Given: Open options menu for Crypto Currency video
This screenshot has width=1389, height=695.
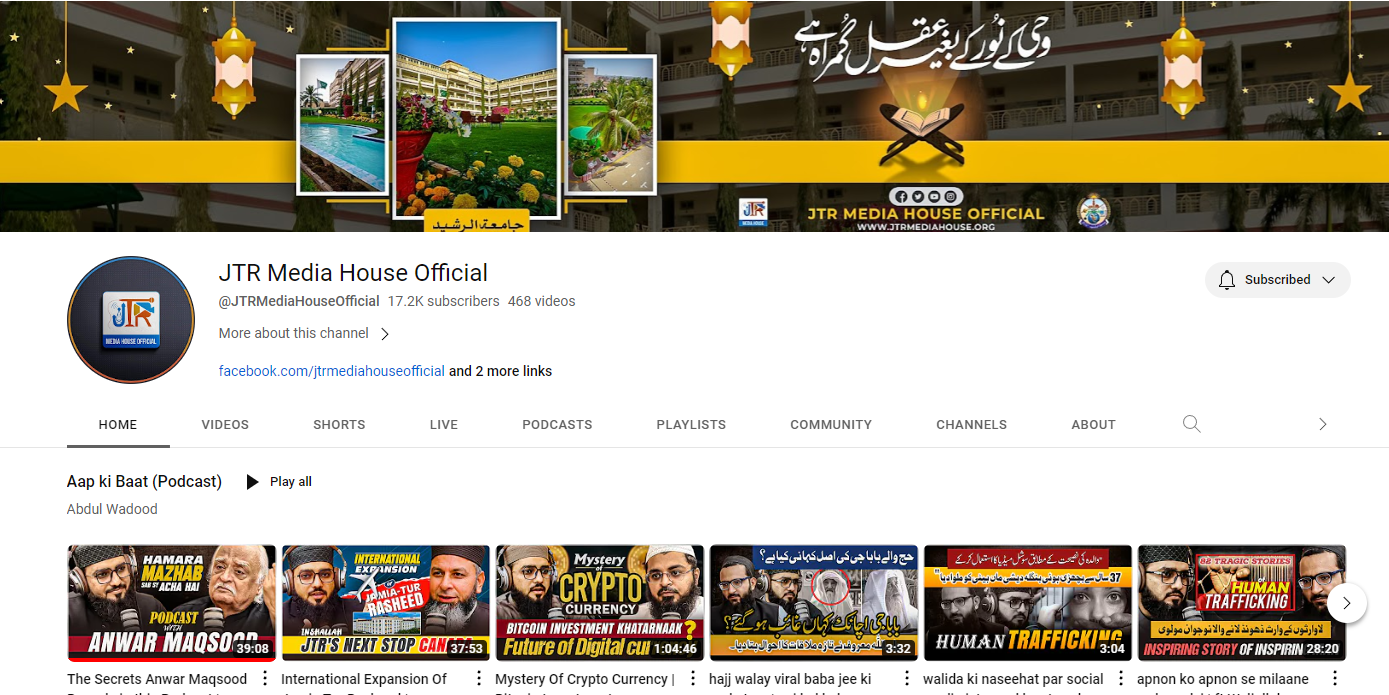Looking at the screenshot, I should (692, 679).
